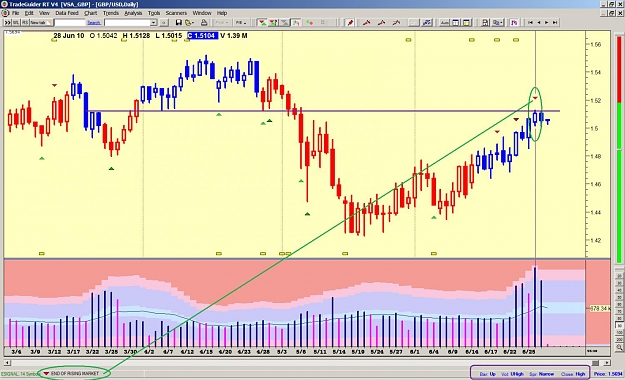
Task: Click the Vol: UHigh status entry
Action: 512,374
